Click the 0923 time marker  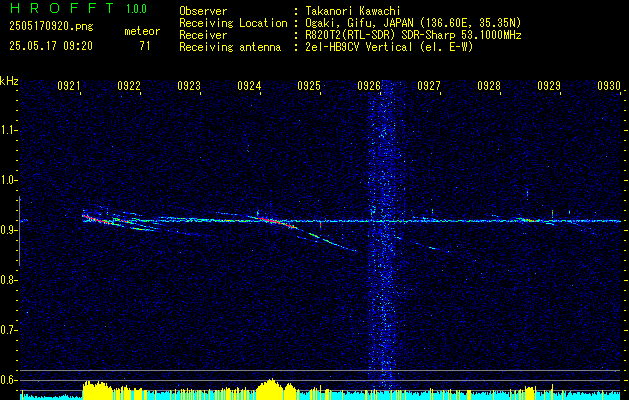[189, 85]
